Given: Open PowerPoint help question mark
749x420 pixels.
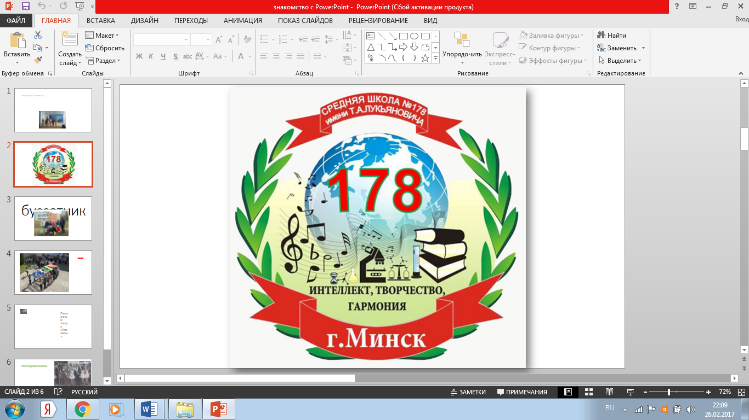Looking at the screenshot, I should pos(677,6).
